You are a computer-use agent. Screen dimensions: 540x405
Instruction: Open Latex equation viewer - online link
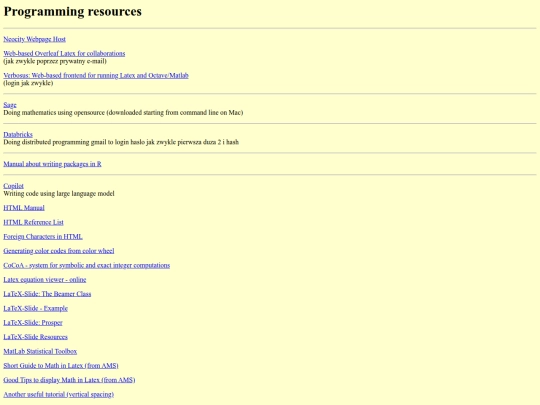point(45,280)
